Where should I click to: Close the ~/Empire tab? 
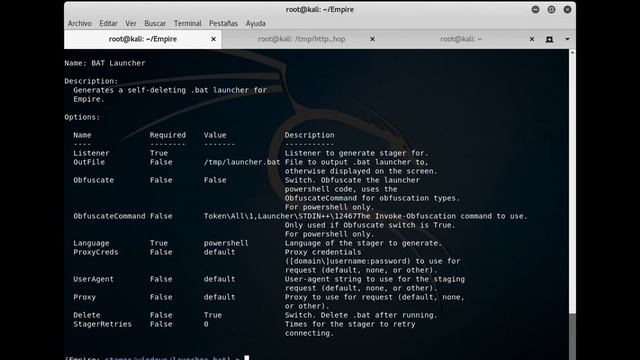coord(213,39)
